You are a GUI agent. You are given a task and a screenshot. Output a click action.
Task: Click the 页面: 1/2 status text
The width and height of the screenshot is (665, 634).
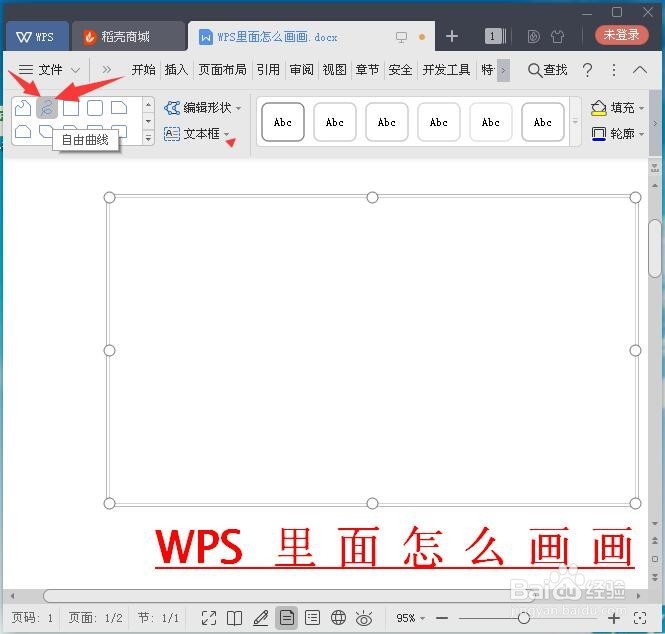[95, 618]
